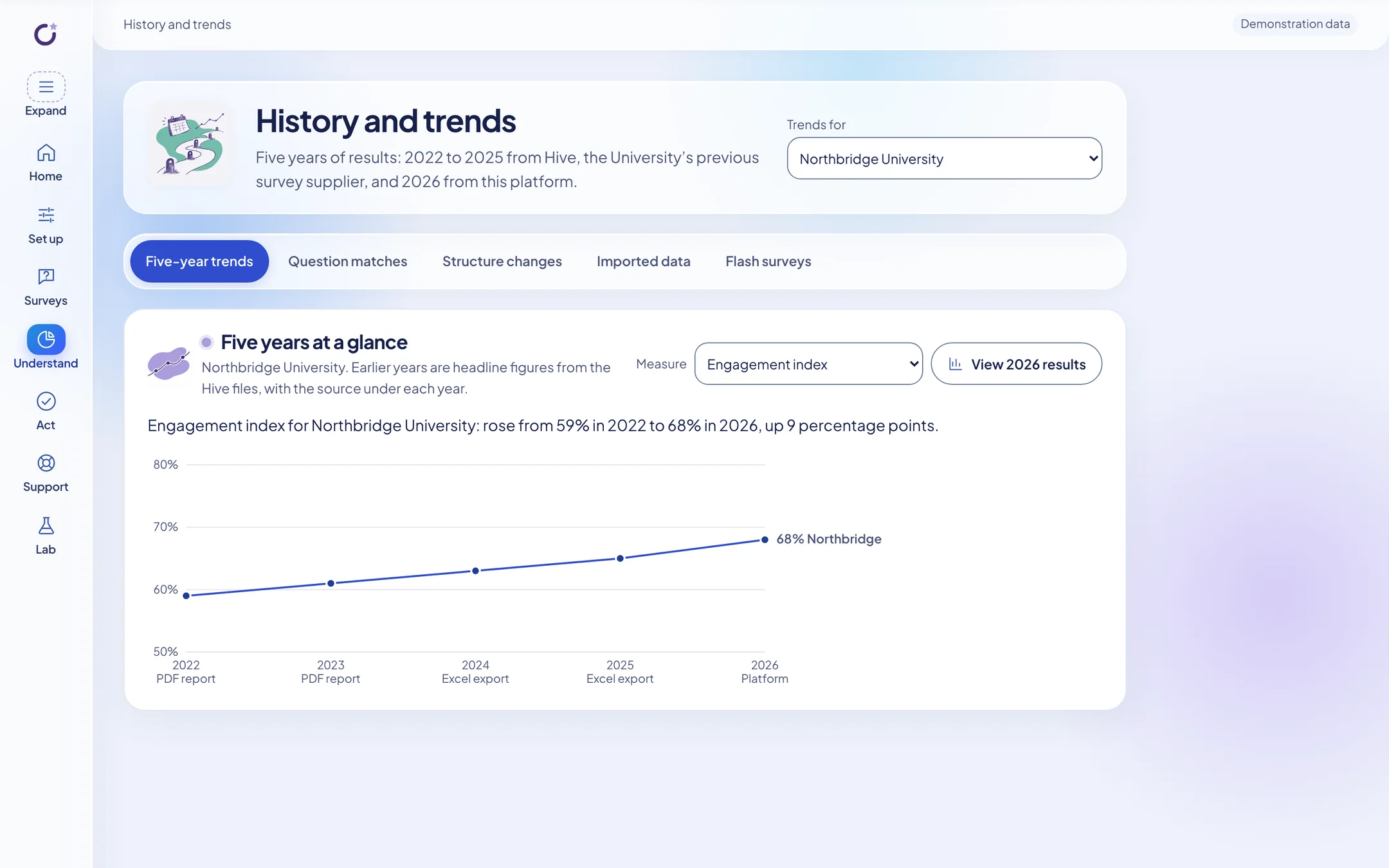Viewport: 1389px width, 868px height.
Task: Open Set up from the sidebar
Action: pyautogui.click(x=46, y=226)
